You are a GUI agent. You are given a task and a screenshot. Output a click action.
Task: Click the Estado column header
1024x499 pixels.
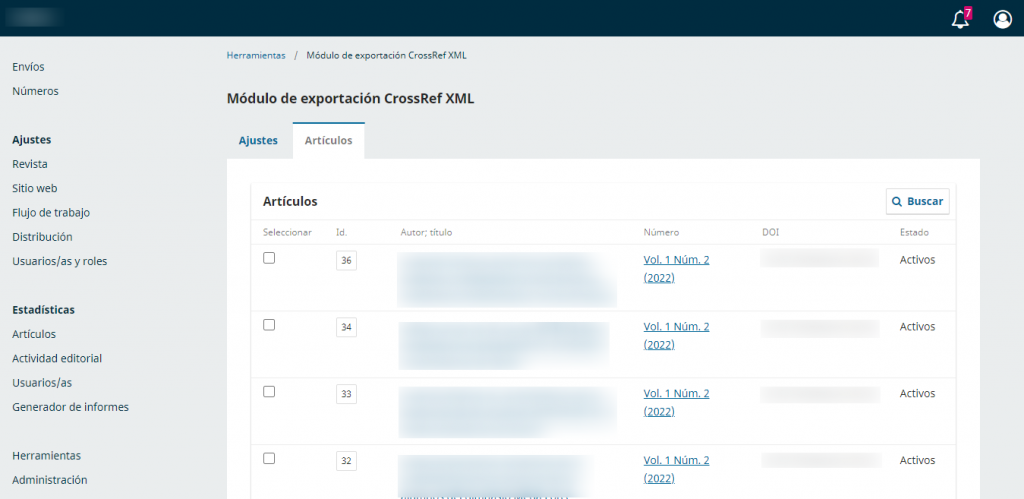coord(914,232)
